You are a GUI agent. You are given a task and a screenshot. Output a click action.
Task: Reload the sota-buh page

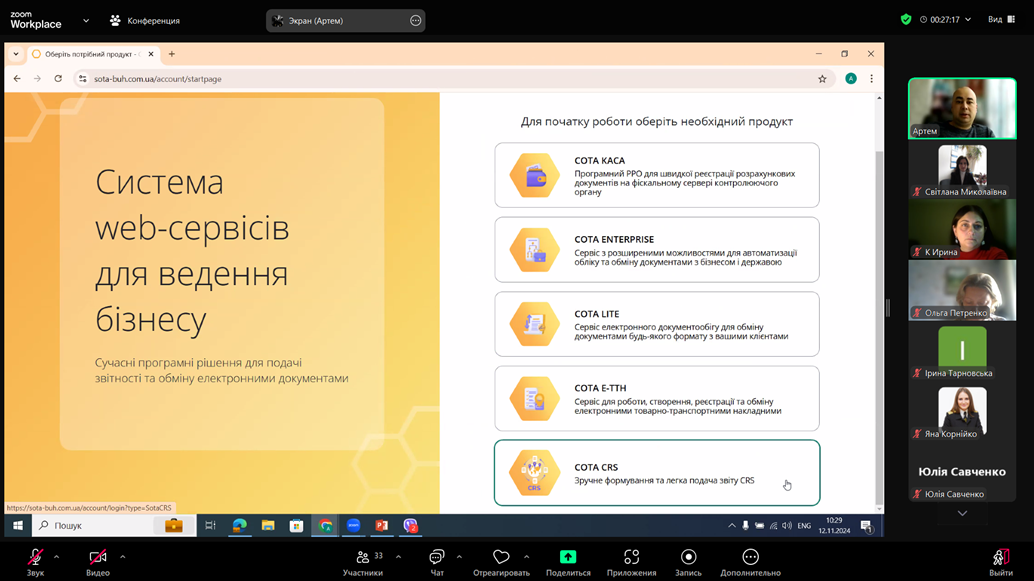pos(58,78)
